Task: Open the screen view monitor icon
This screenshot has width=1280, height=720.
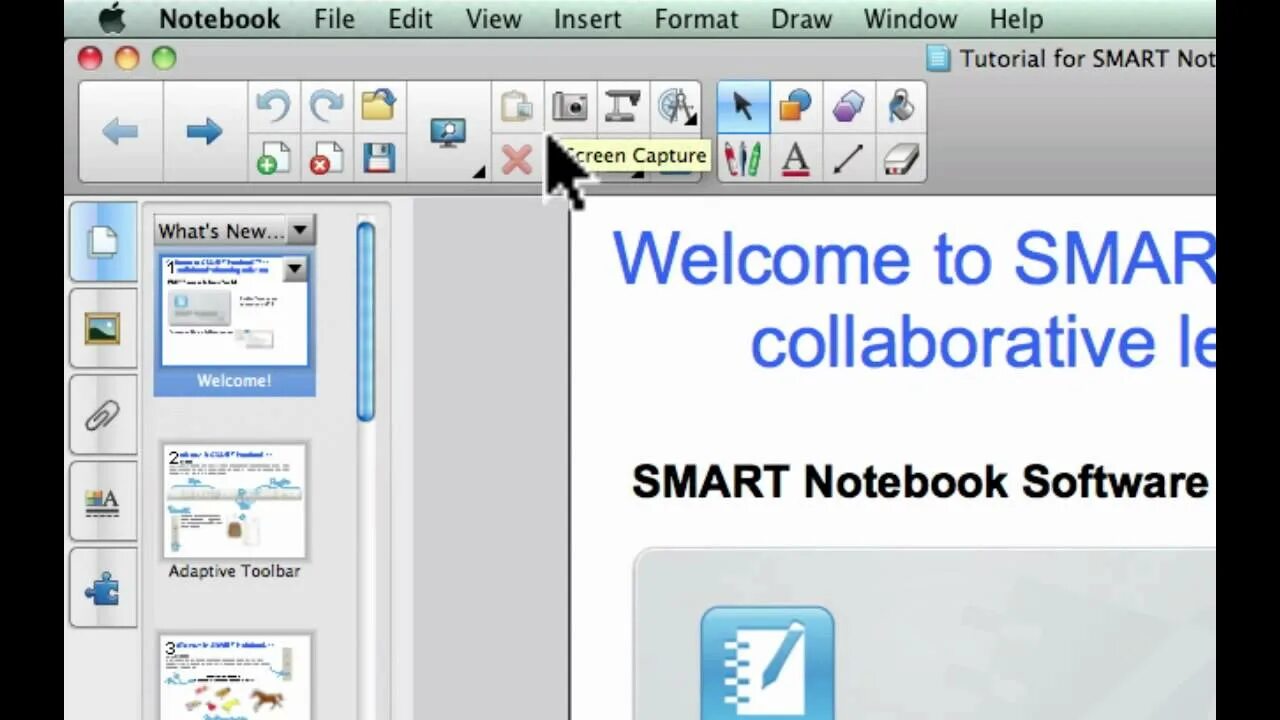Action: pos(448,132)
